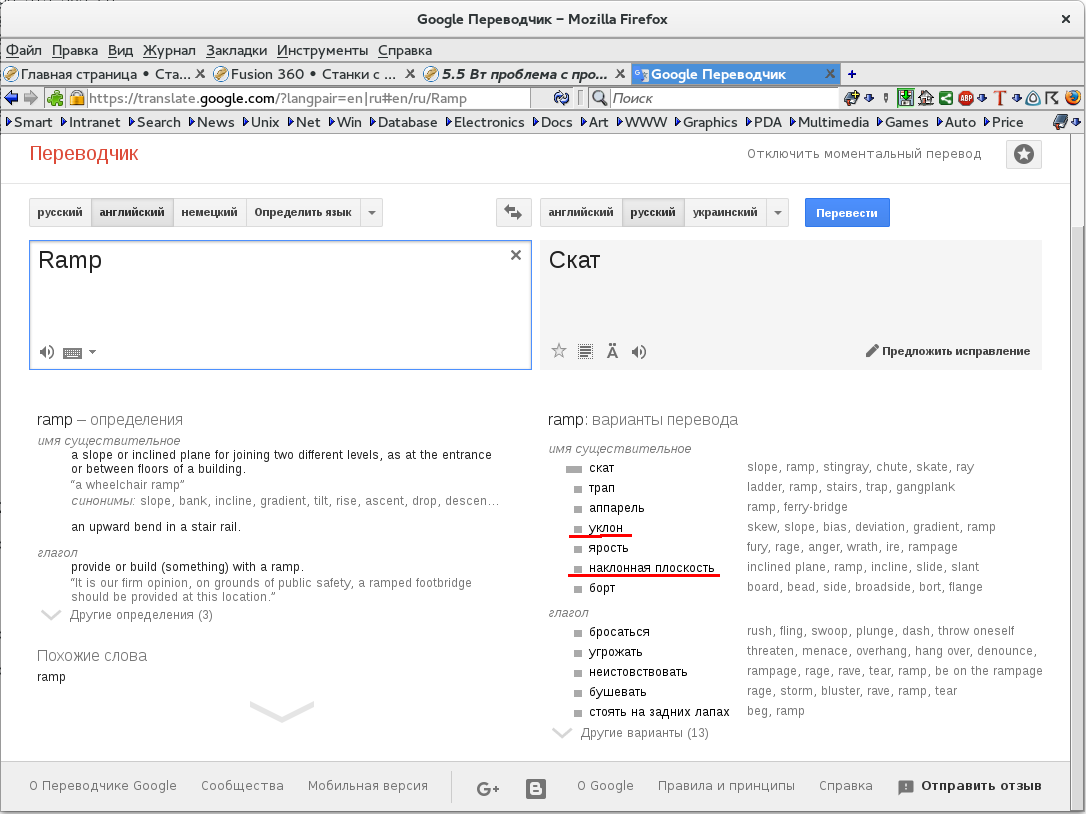Go to the home page icon
Viewport: 1086px width, 814px height.
click(926, 98)
